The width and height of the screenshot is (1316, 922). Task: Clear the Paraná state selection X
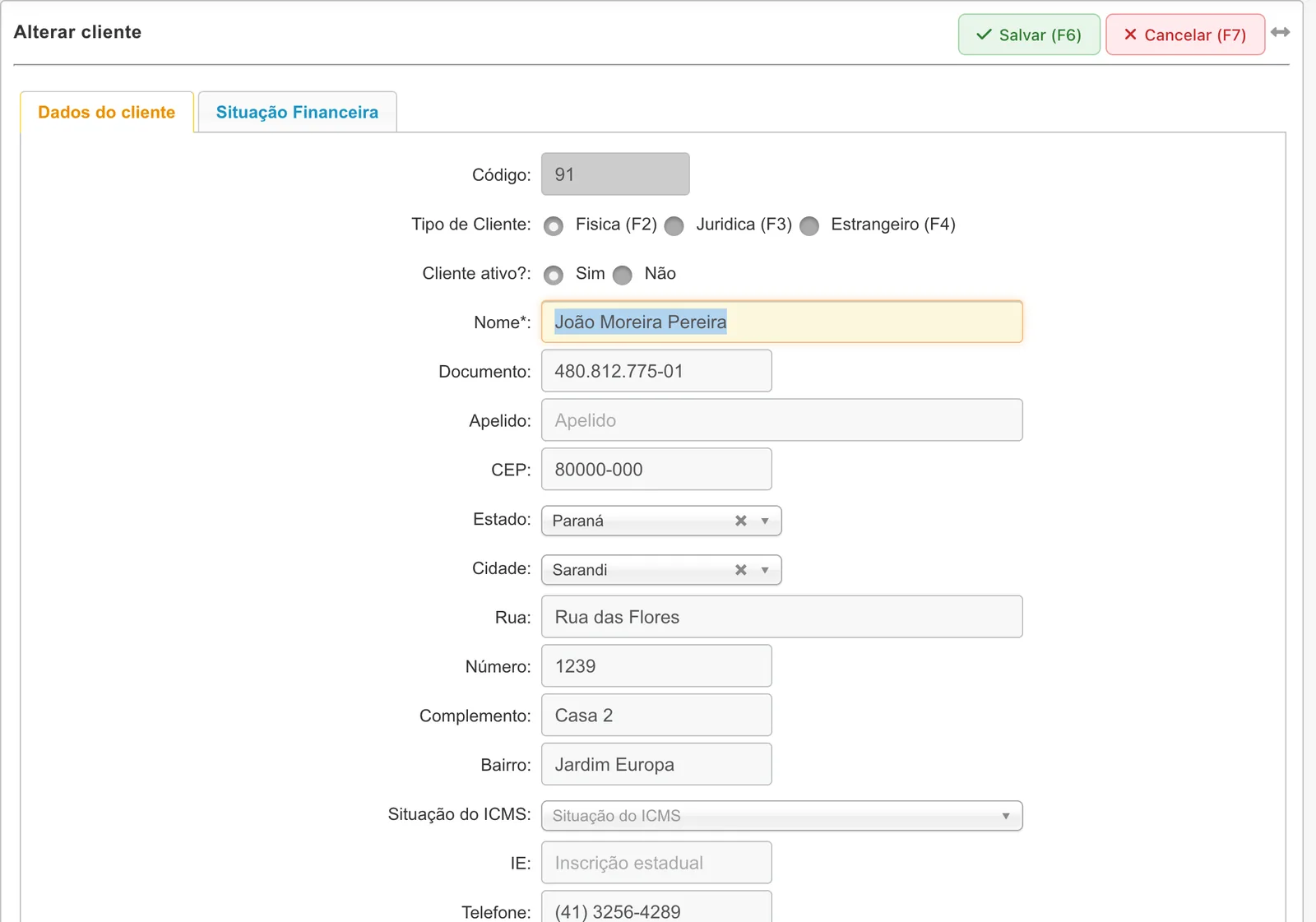coord(741,521)
